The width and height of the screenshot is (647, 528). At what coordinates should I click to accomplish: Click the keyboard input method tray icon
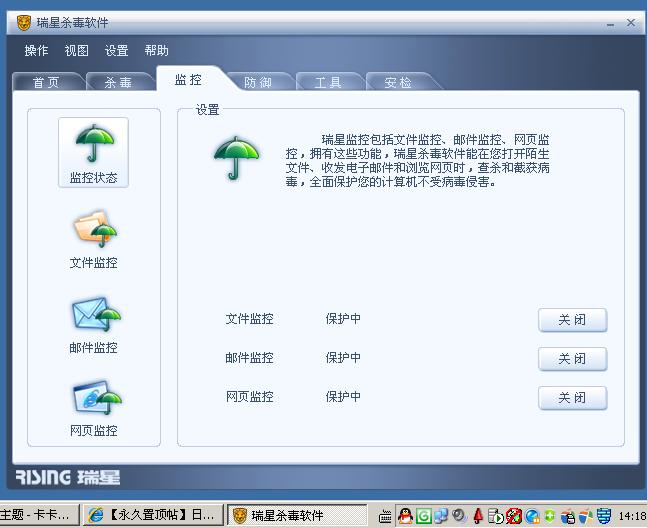click(385, 516)
